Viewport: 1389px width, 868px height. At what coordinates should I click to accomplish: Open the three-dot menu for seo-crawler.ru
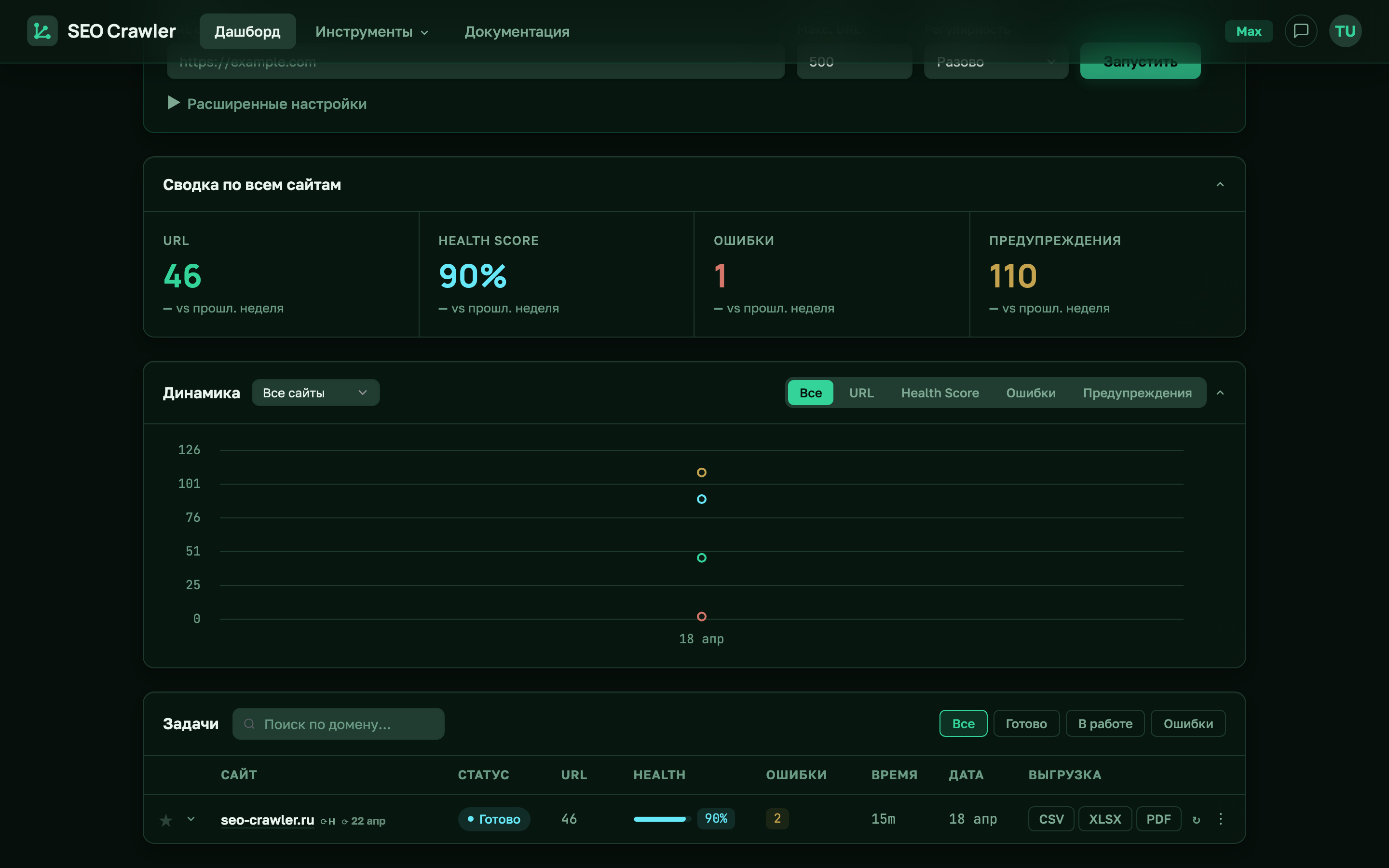1221,819
